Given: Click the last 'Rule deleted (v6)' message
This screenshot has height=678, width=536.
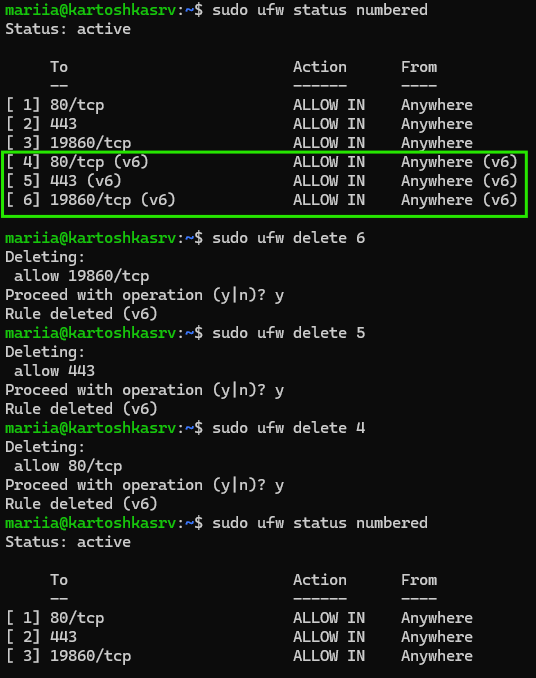Looking at the screenshot, I should click(81, 504).
